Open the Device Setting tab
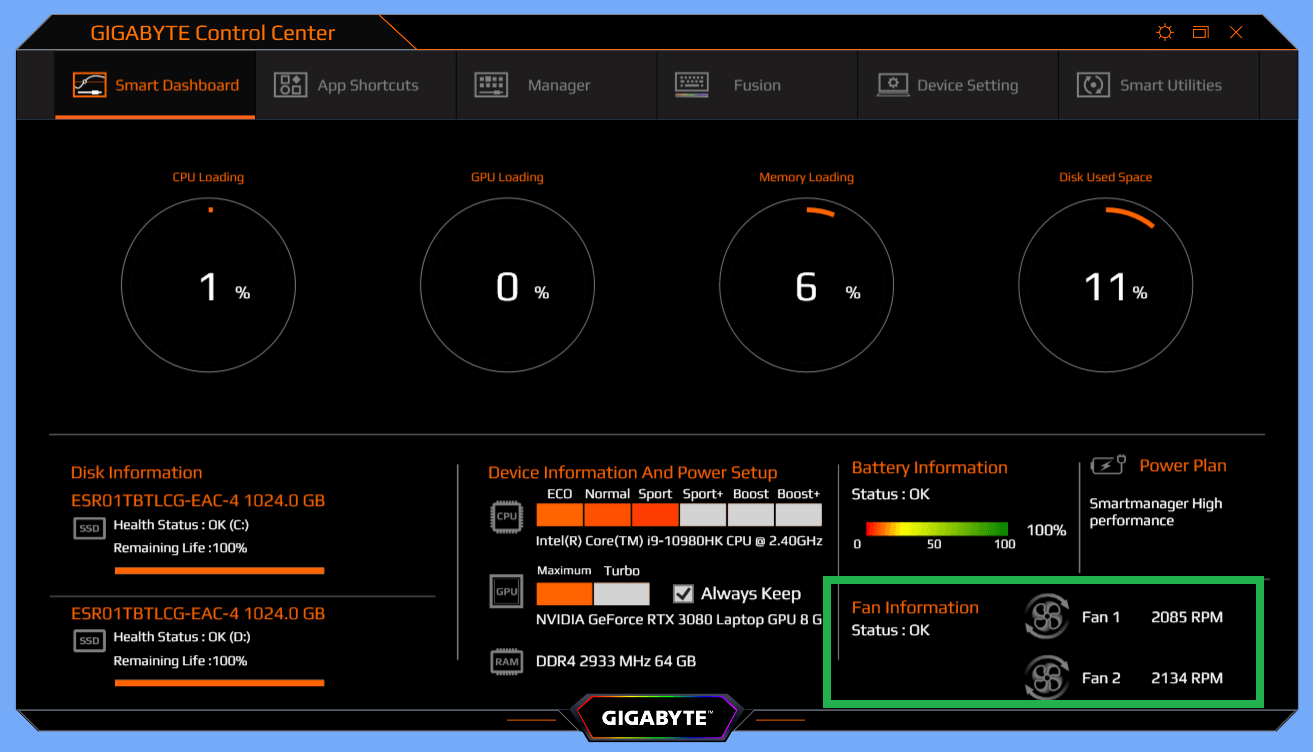1313x752 pixels. (958, 85)
